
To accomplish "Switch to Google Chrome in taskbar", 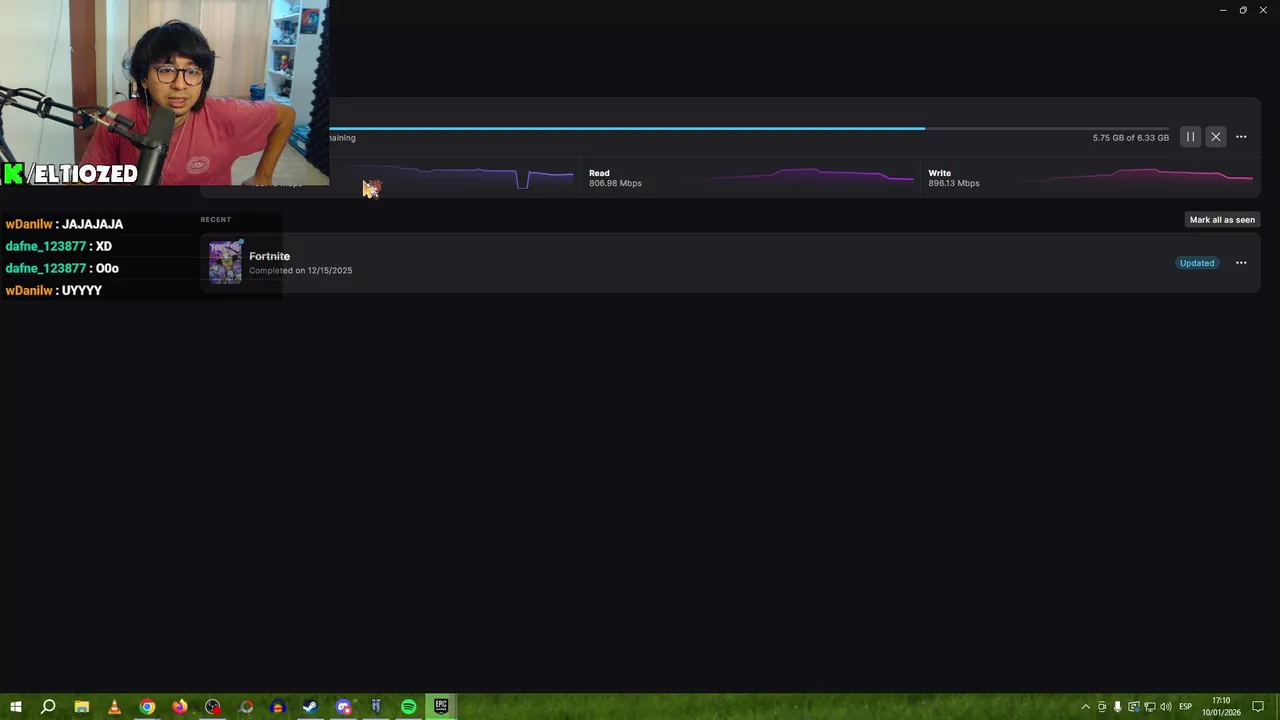I will (x=147, y=707).
